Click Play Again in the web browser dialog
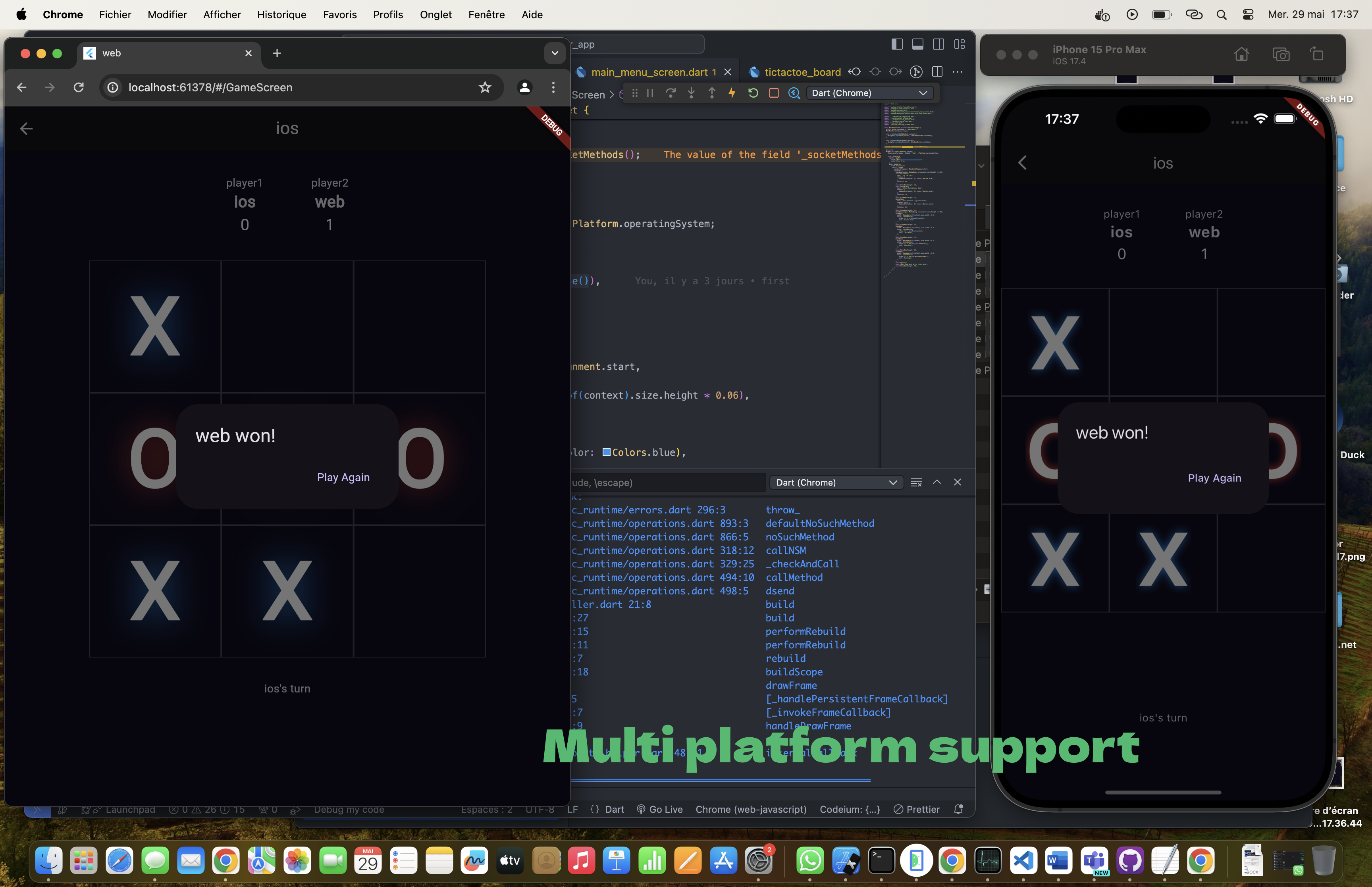1372x887 pixels. [343, 477]
